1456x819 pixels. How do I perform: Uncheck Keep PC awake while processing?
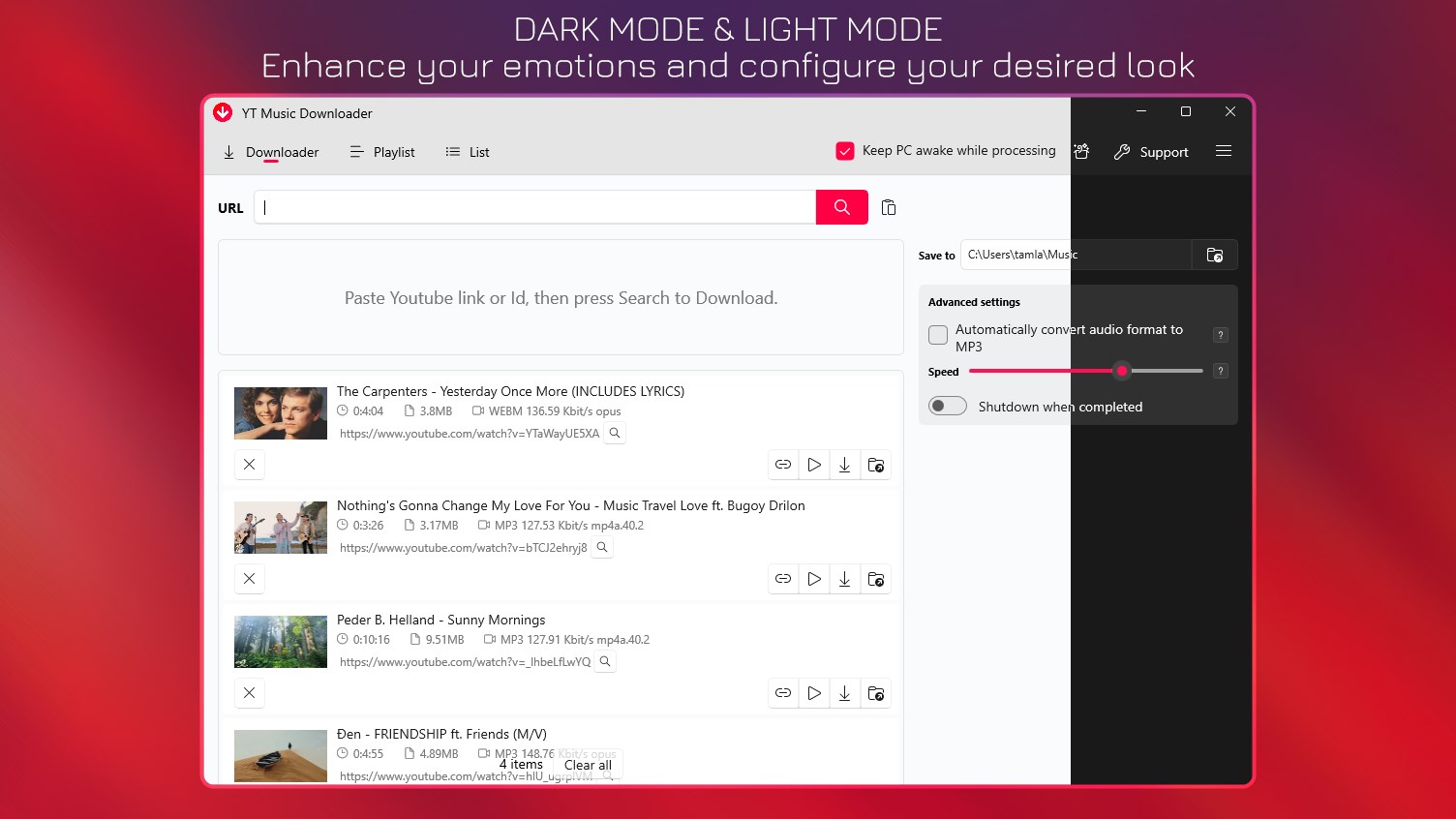[x=845, y=151]
